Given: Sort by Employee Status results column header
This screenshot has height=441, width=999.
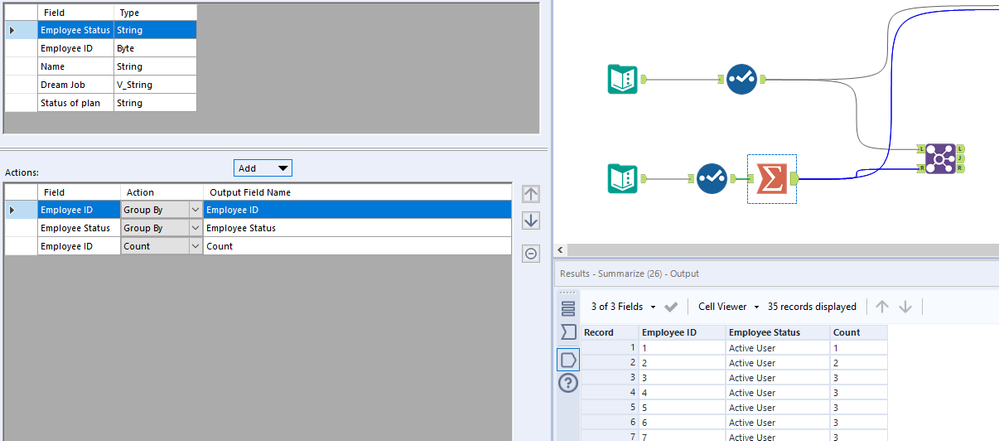Looking at the screenshot, I should (778, 332).
